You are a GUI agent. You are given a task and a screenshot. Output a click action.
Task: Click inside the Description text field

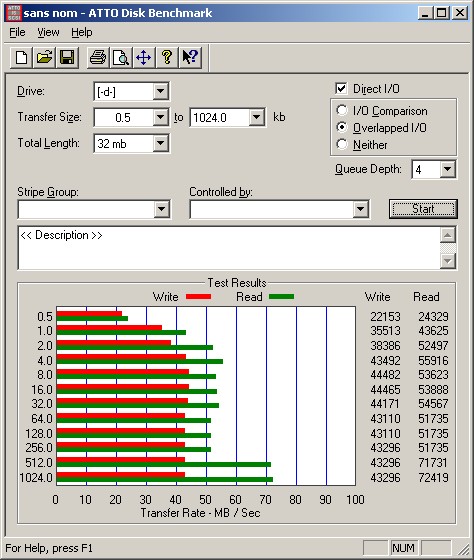[x=229, y=248]
